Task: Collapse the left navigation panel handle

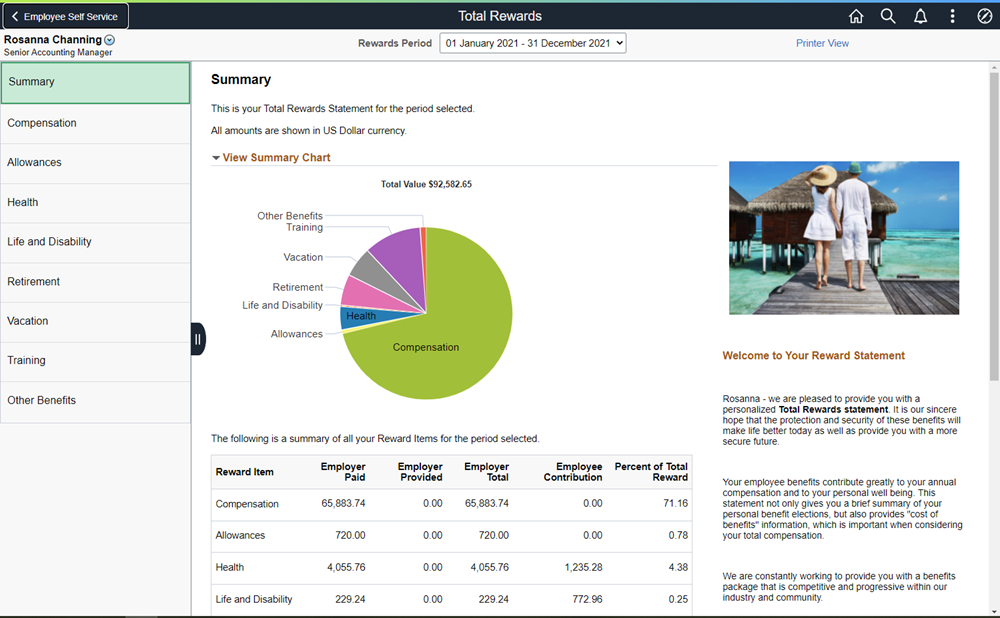Action: pyautogui.click(x=198, y=339)
